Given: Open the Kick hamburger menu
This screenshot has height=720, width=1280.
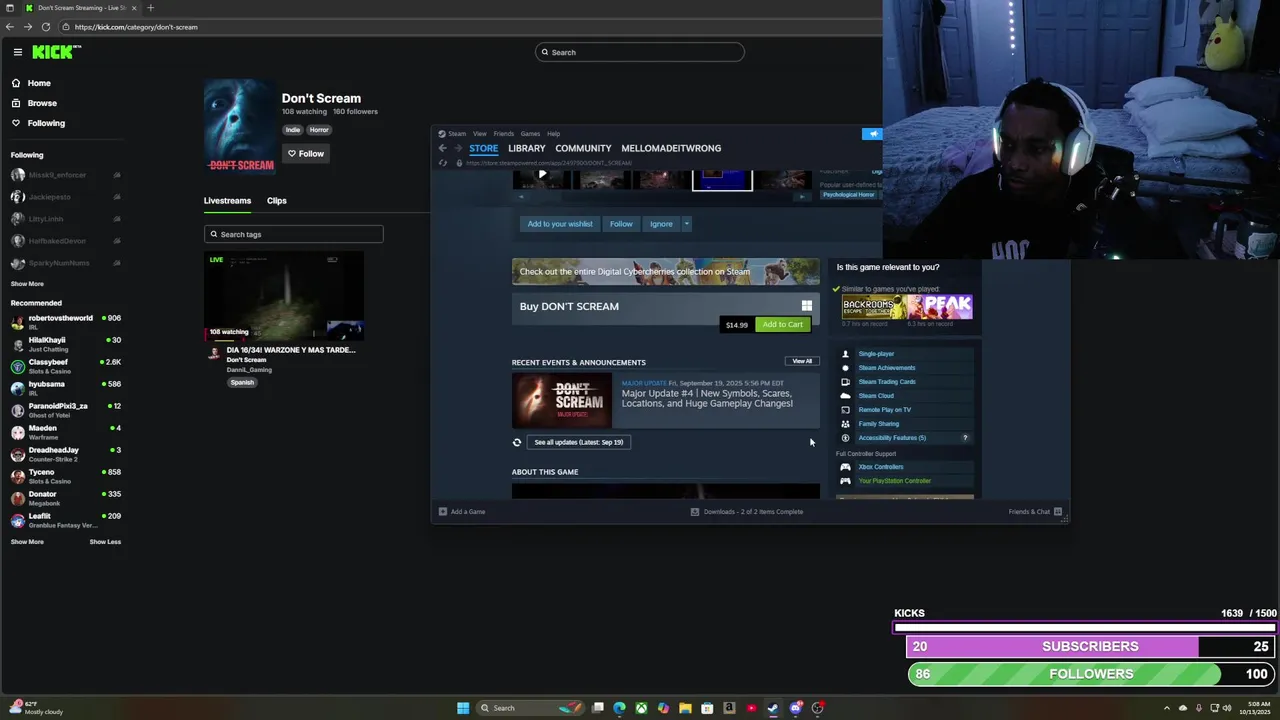Looking at the screenshot, I should pyautogui.click(x=17, y=52).
